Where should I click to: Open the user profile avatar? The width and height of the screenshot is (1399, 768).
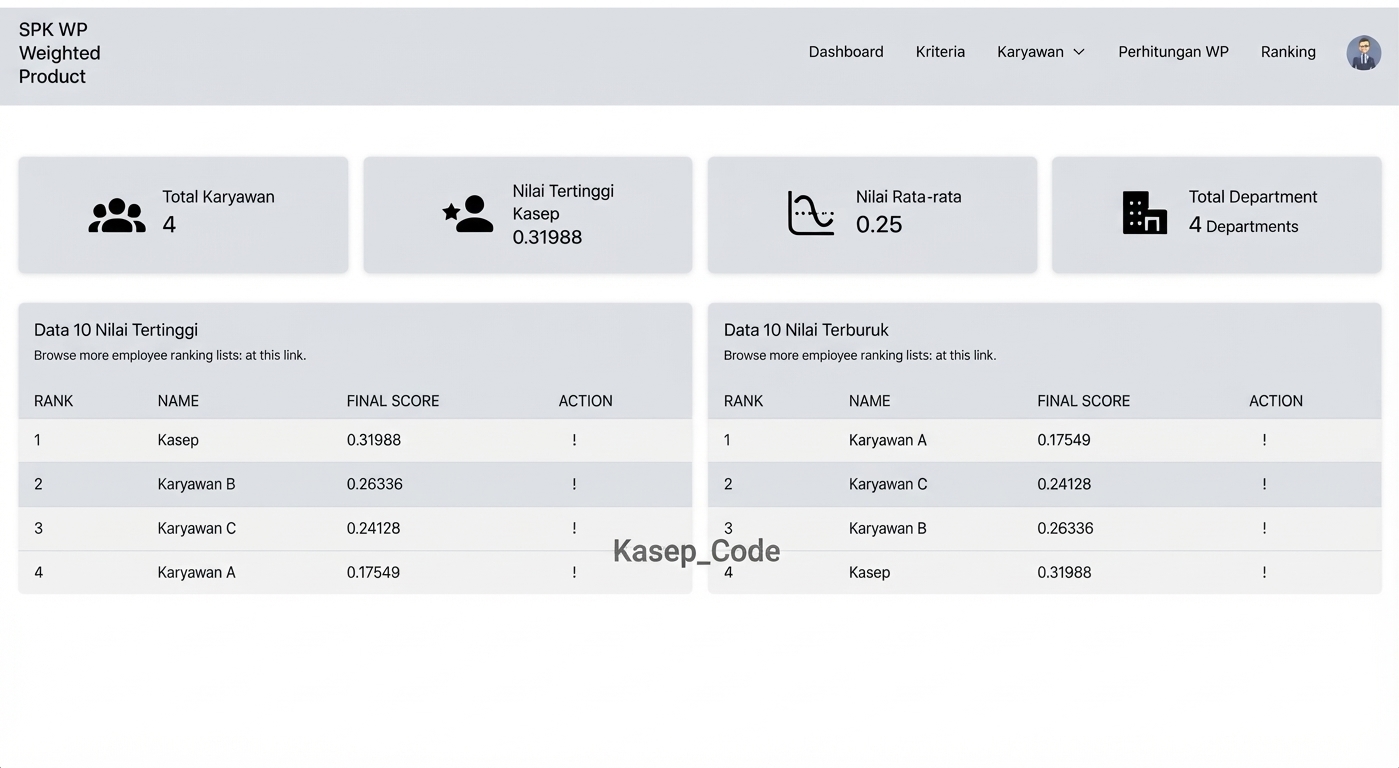1363,53
